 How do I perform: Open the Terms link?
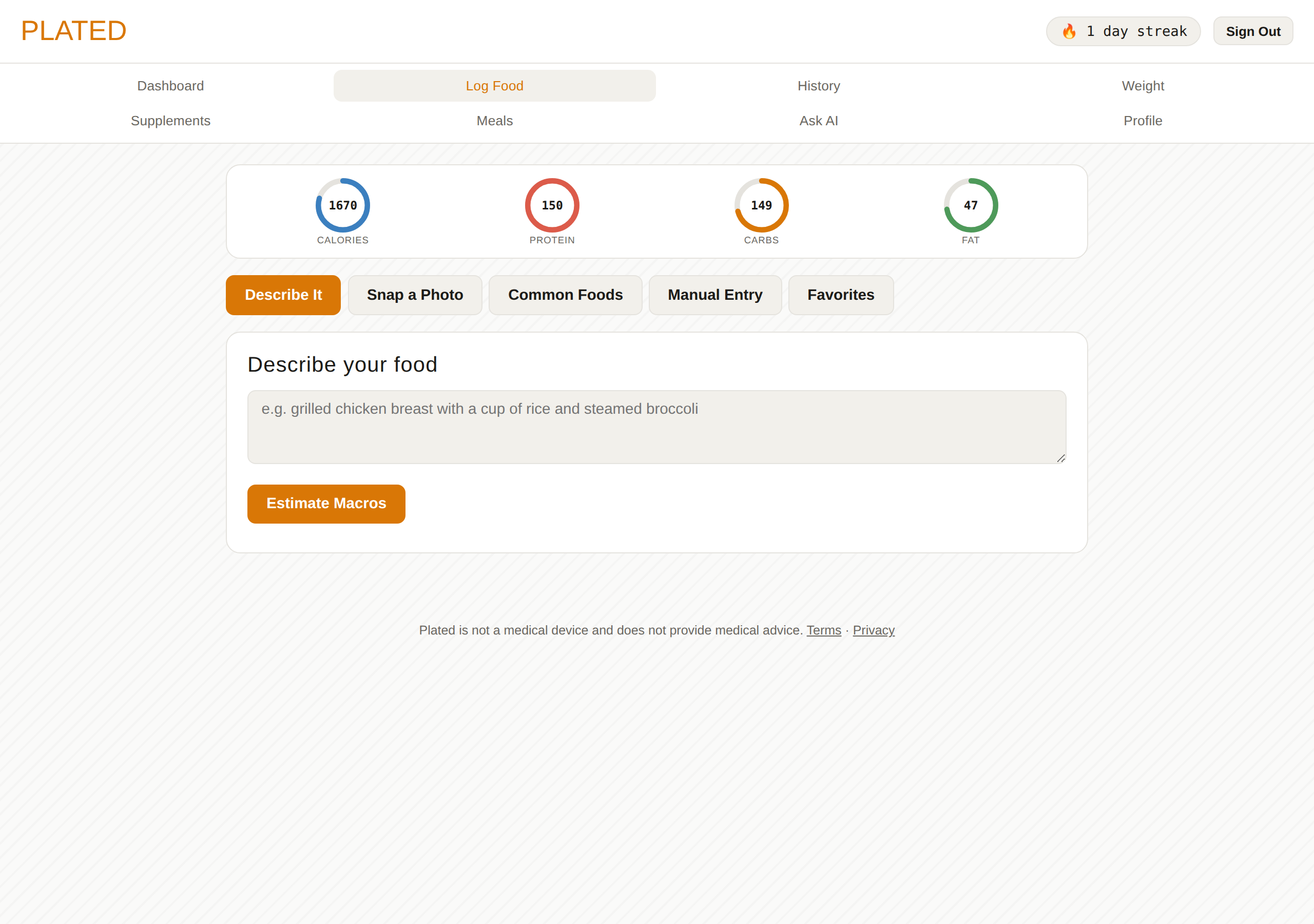823,630
